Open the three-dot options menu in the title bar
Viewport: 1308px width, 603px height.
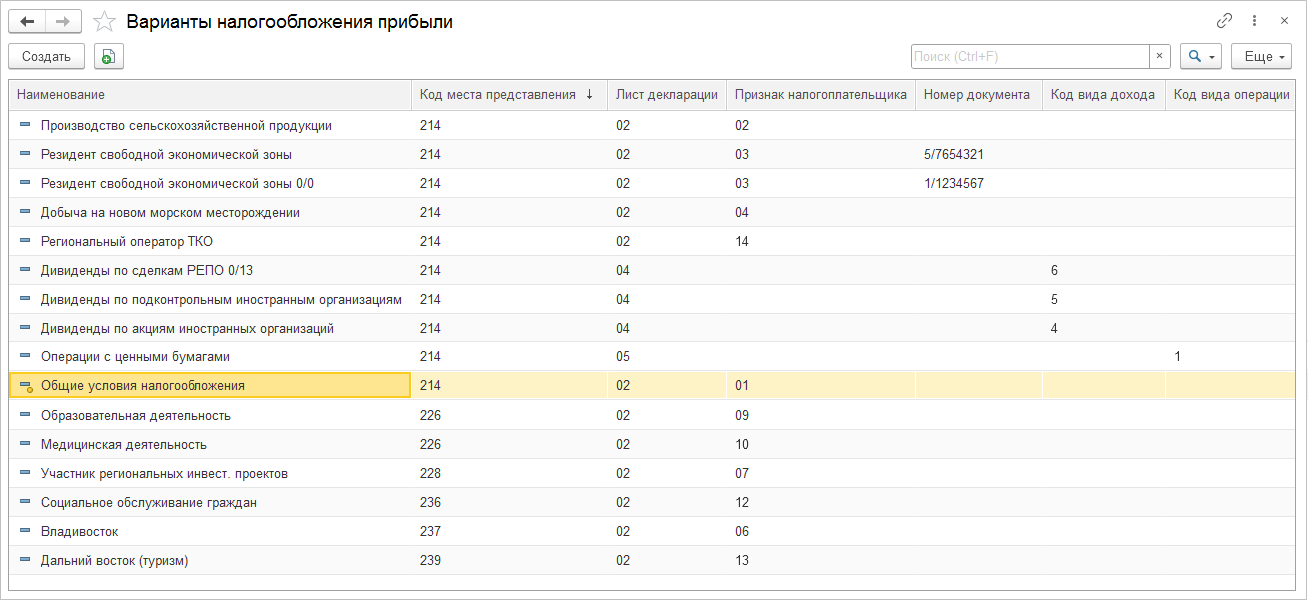point(1255,21)
